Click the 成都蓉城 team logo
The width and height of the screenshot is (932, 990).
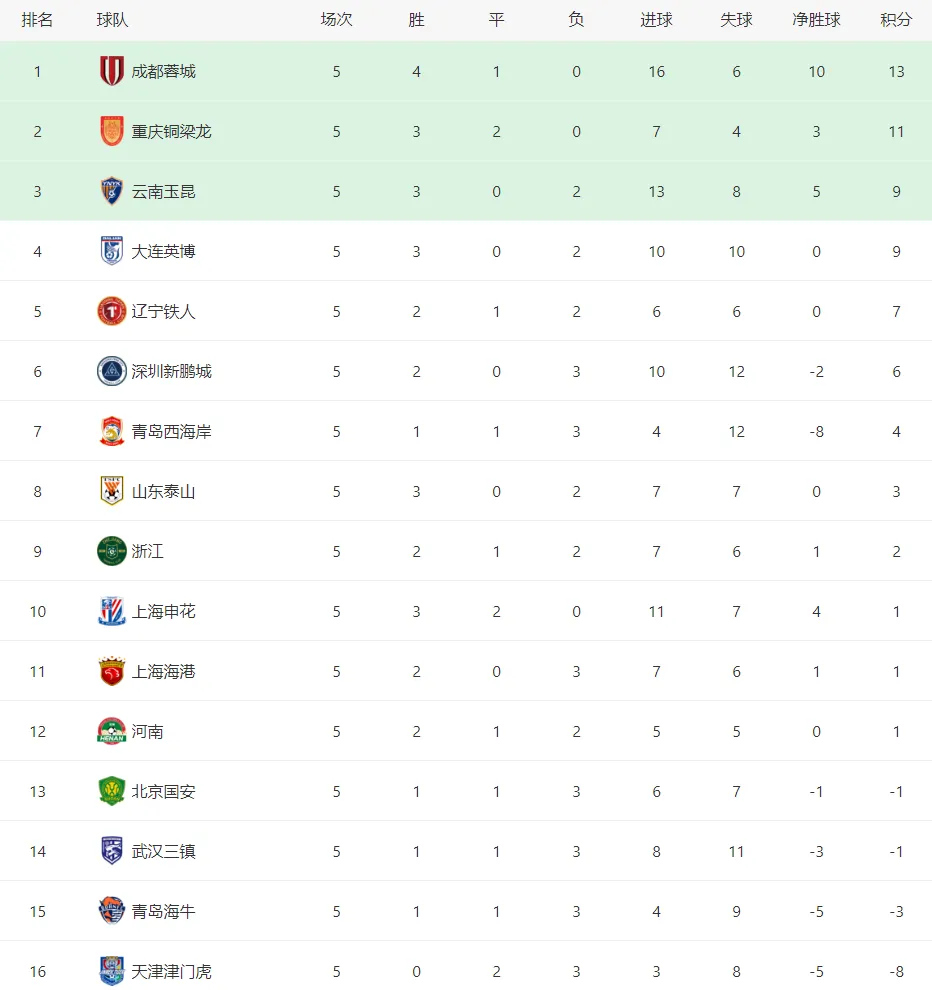tap(112, 71)
